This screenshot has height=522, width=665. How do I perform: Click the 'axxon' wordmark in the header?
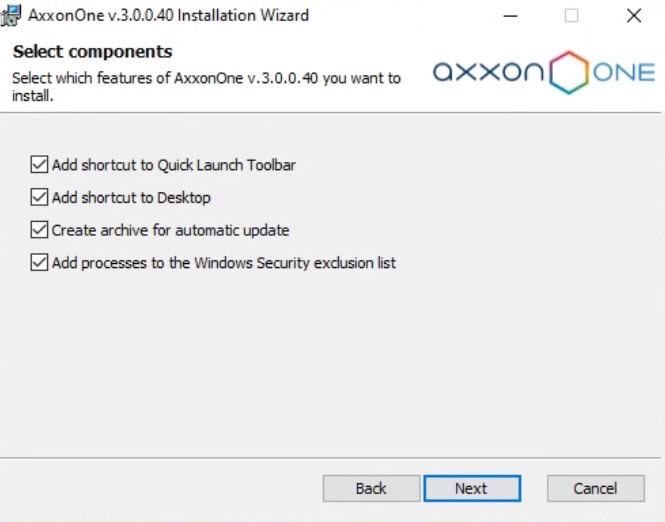(x=489, y=73)
